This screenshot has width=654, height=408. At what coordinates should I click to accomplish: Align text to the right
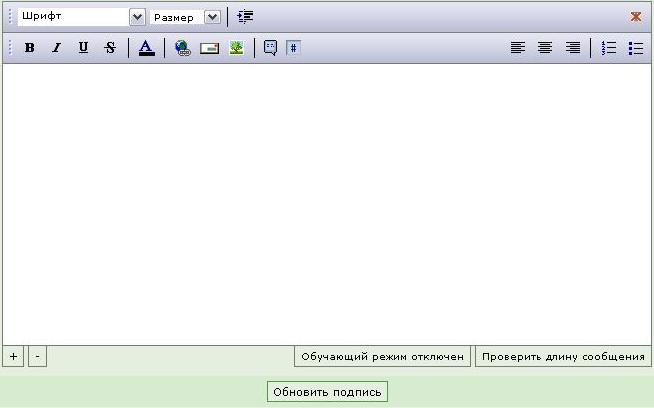point(572,48)
